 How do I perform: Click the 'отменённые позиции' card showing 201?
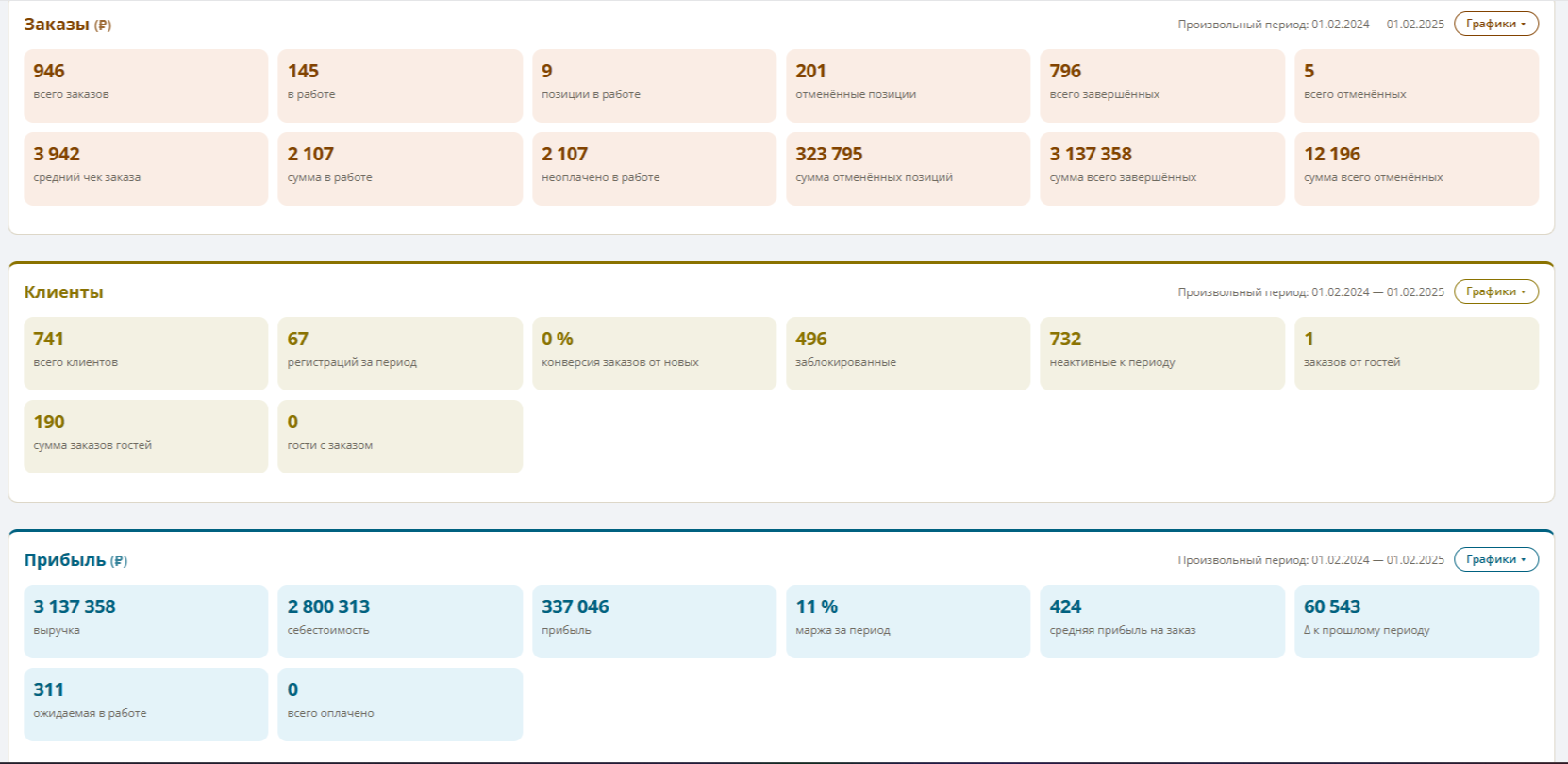[909, 86]
